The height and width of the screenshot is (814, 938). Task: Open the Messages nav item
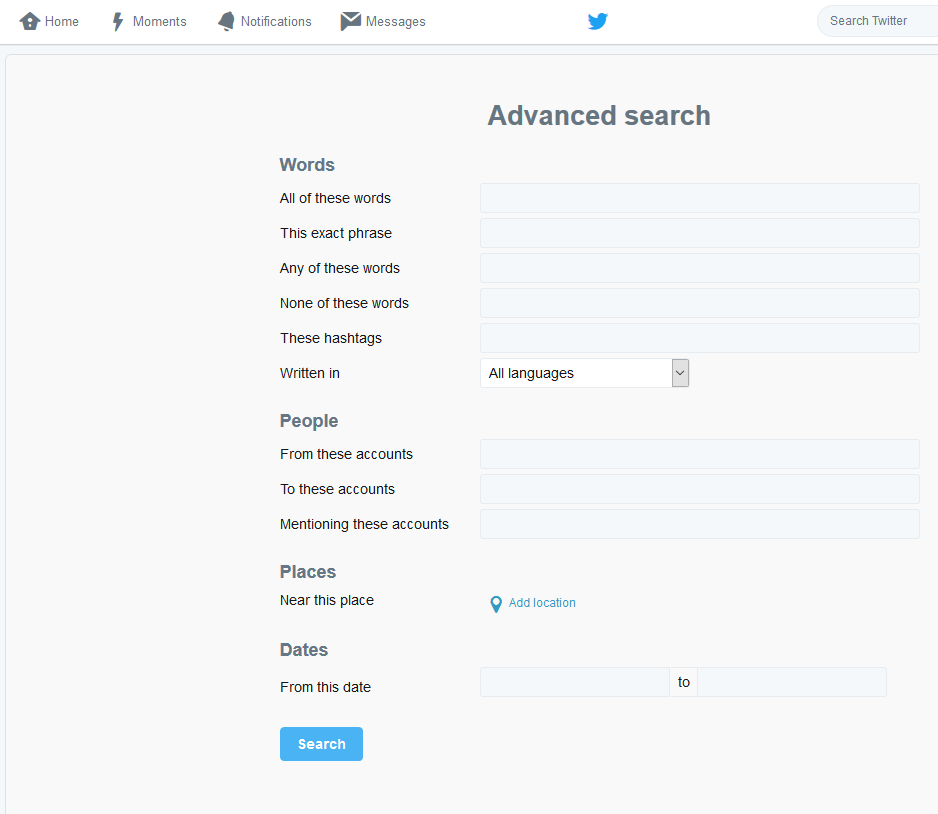(383, 22)
